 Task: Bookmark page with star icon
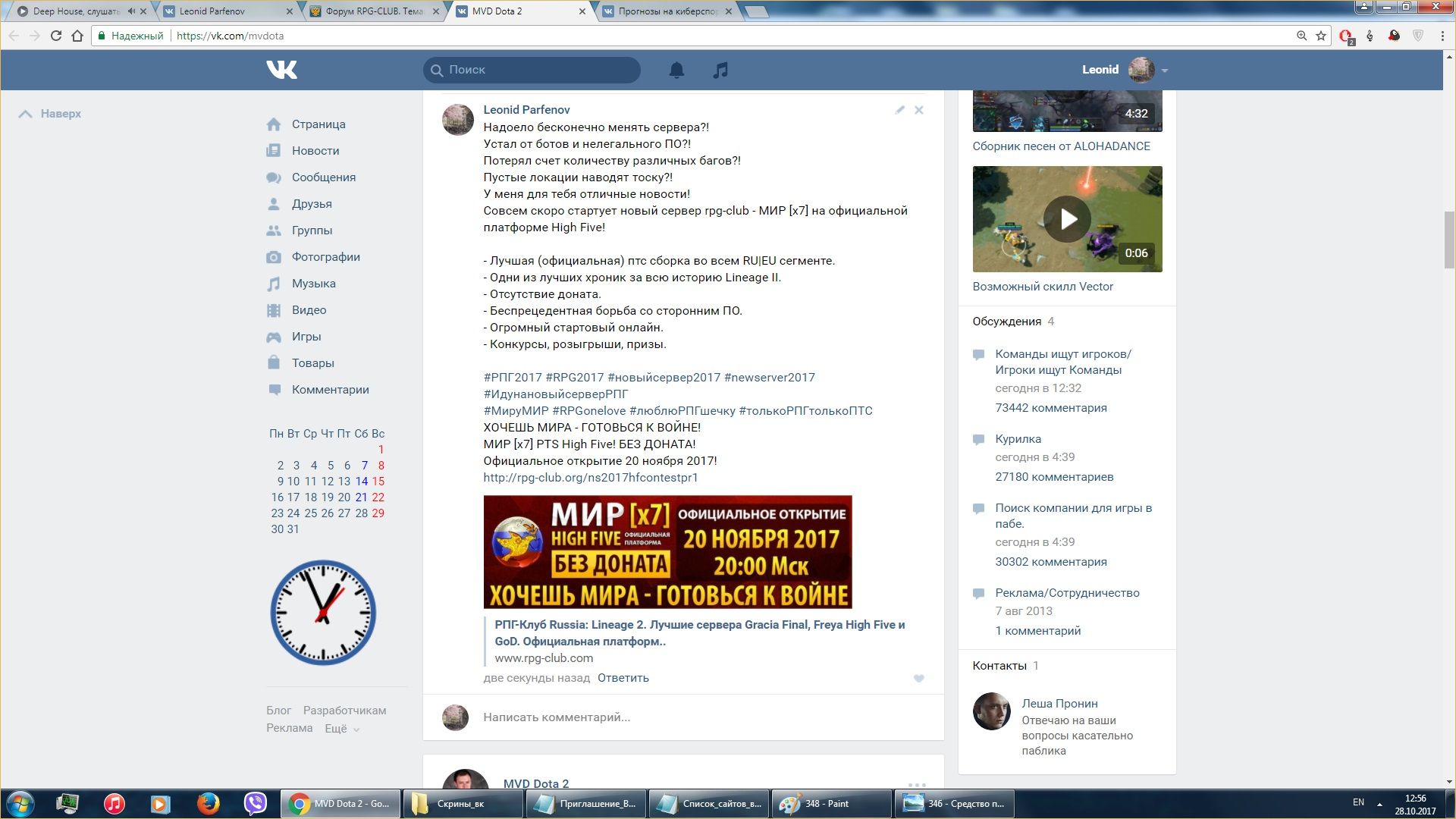pyautogui.click(x=1321, y=36)
